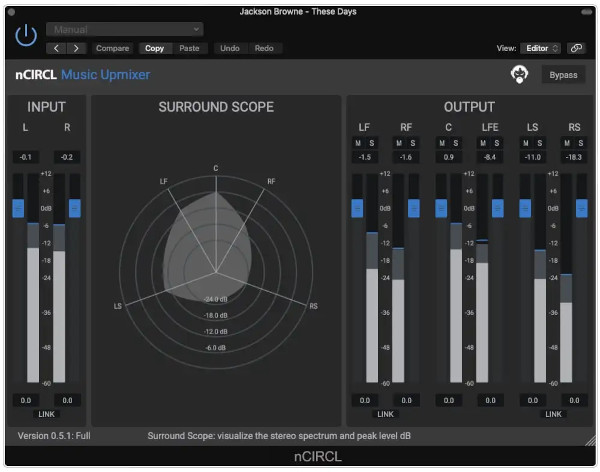Close the plugin window
The height and width of the screenshot is (472, 600).
pos(11,12)
